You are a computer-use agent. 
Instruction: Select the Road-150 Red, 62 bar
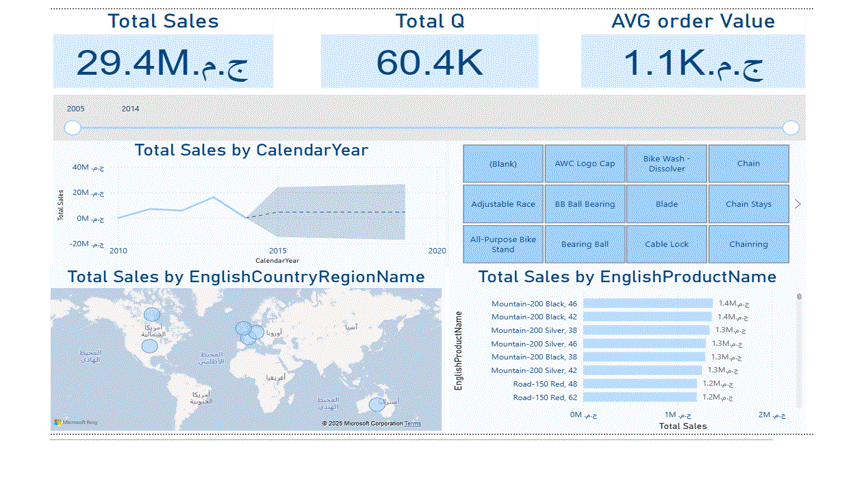(x=640, y=397)
